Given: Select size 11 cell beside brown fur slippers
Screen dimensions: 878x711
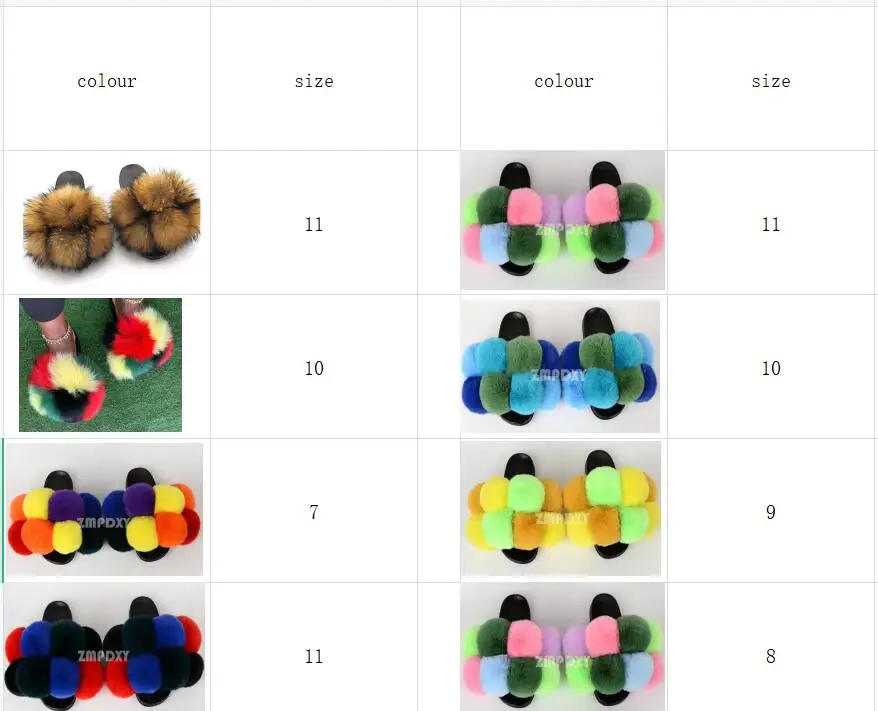Looking at the screenshot, I should click(x=314, y=223).
